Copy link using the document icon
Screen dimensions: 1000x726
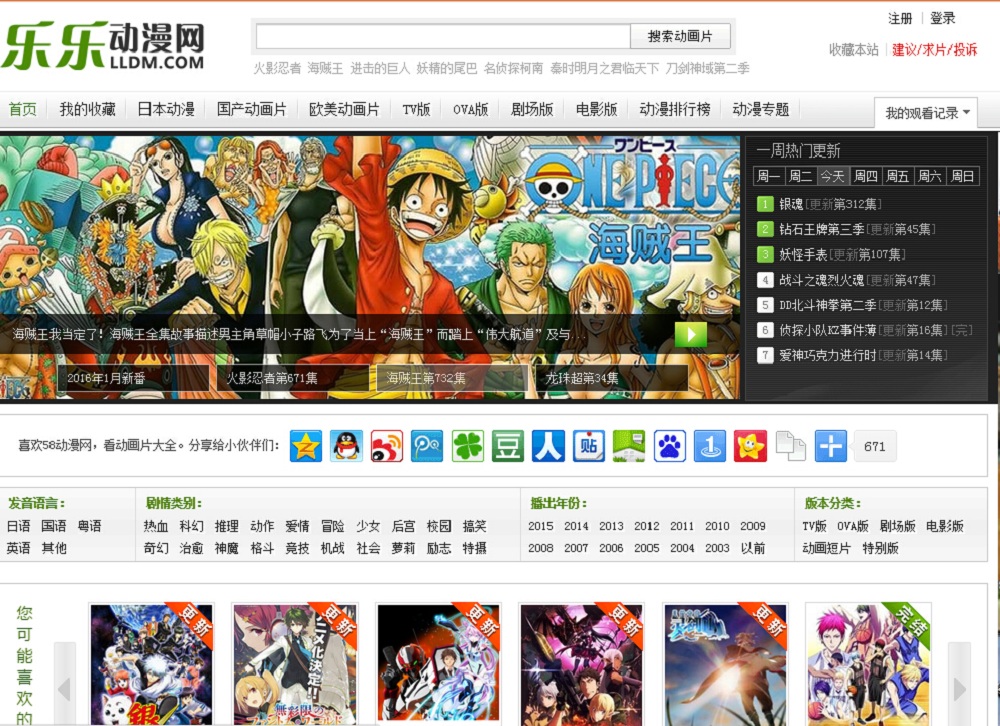click(791, 445)
